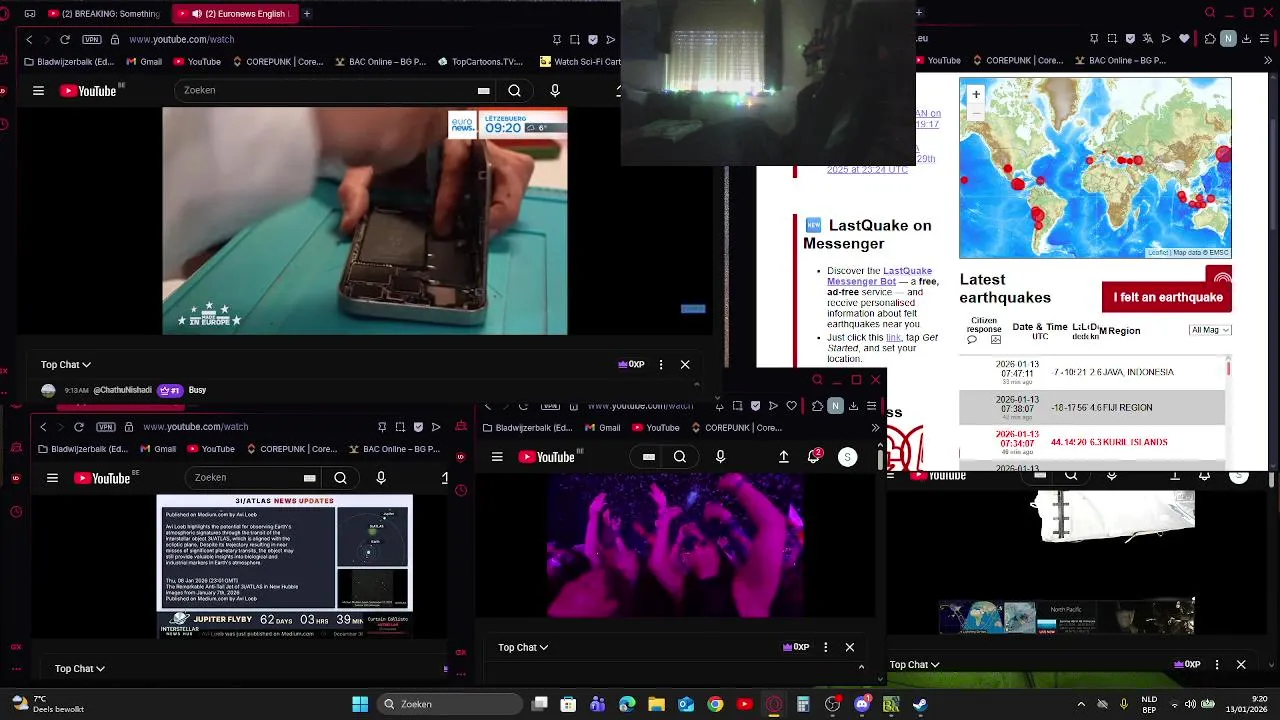Close chat panel in bottom-right window

pos(1241,664)
